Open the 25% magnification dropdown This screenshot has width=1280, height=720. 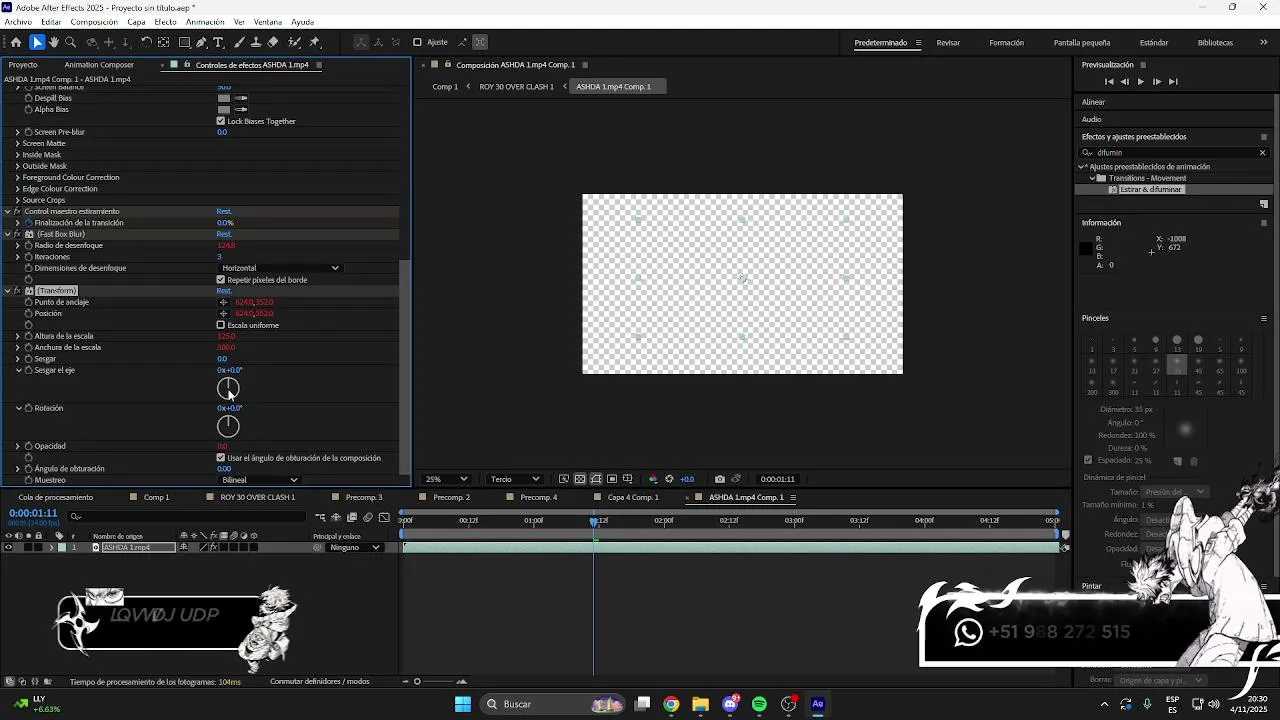[x=446, y=479]
